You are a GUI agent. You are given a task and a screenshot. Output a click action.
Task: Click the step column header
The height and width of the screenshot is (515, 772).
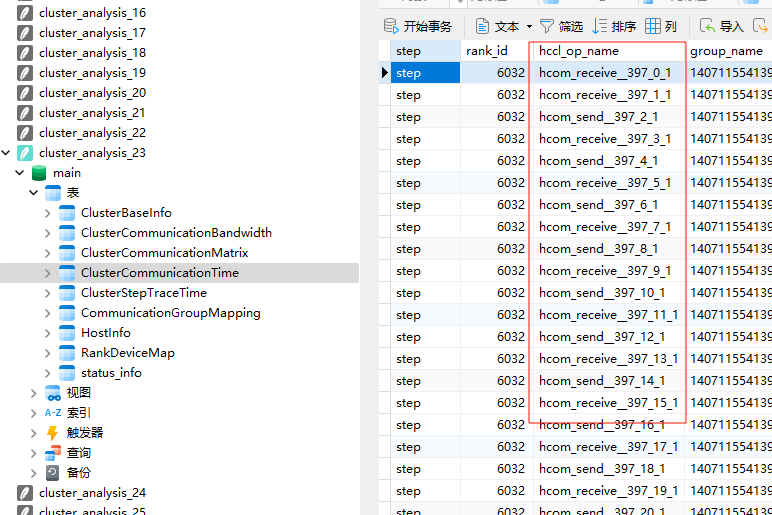[x=426, y=51]
